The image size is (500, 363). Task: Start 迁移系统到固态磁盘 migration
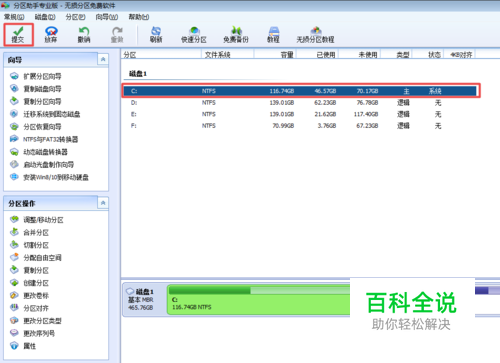tap(45, 114)
